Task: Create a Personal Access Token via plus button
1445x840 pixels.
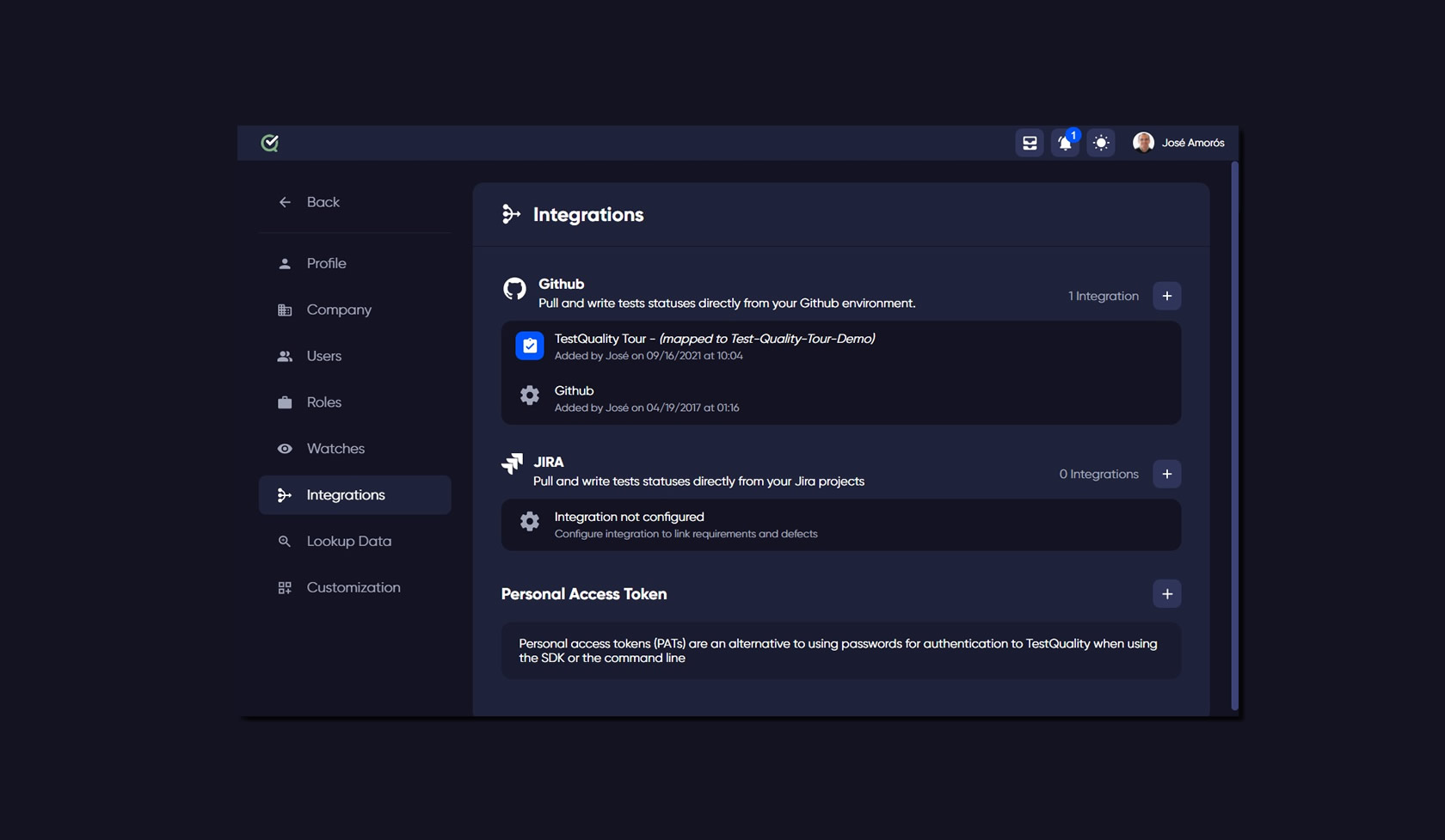Action: coord(1167,593)
